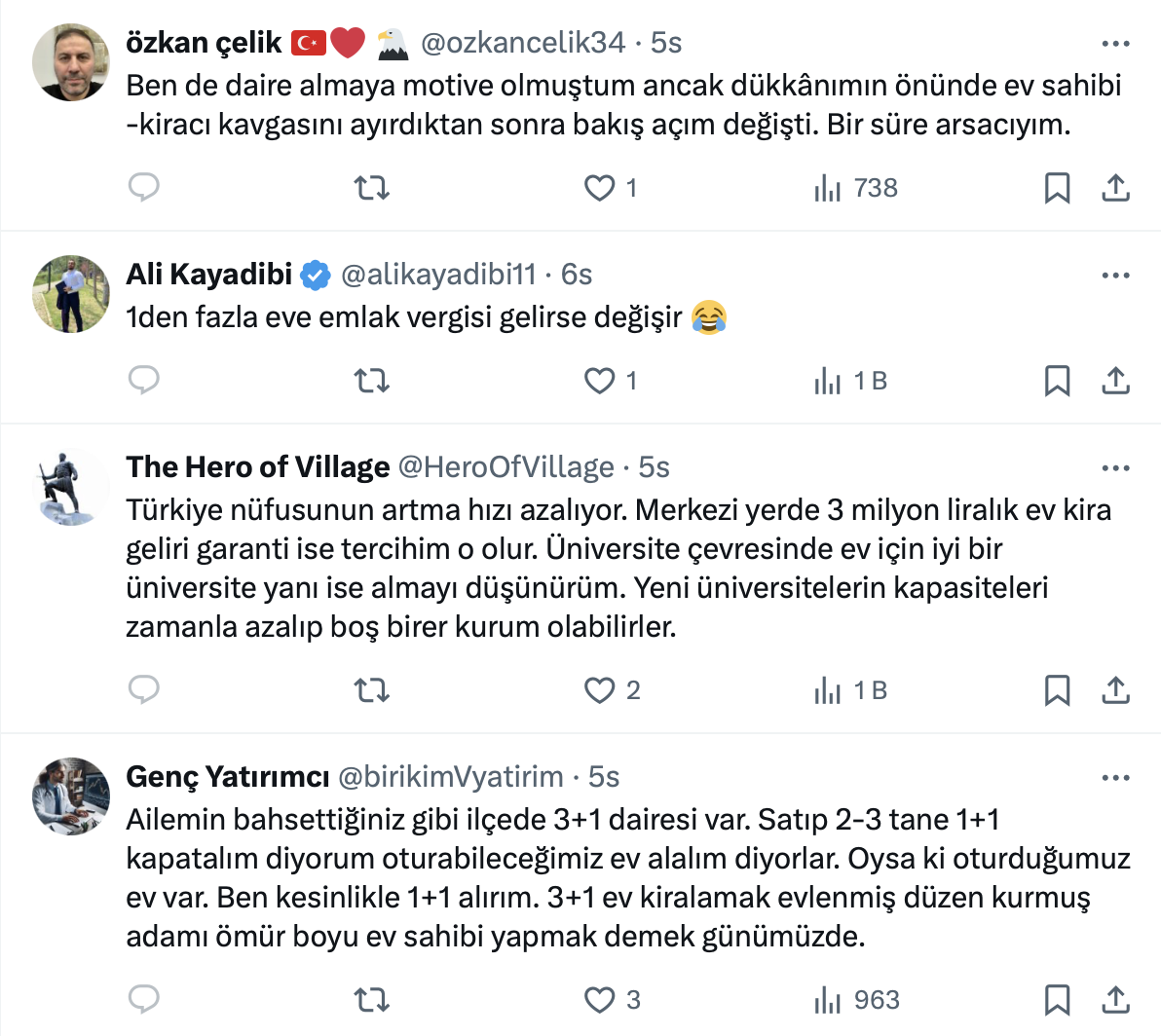Bookmark Genç Yatırımcı's tweet
Viewport: 1161px width, 1036px height.
[x=1057, y=1000]
